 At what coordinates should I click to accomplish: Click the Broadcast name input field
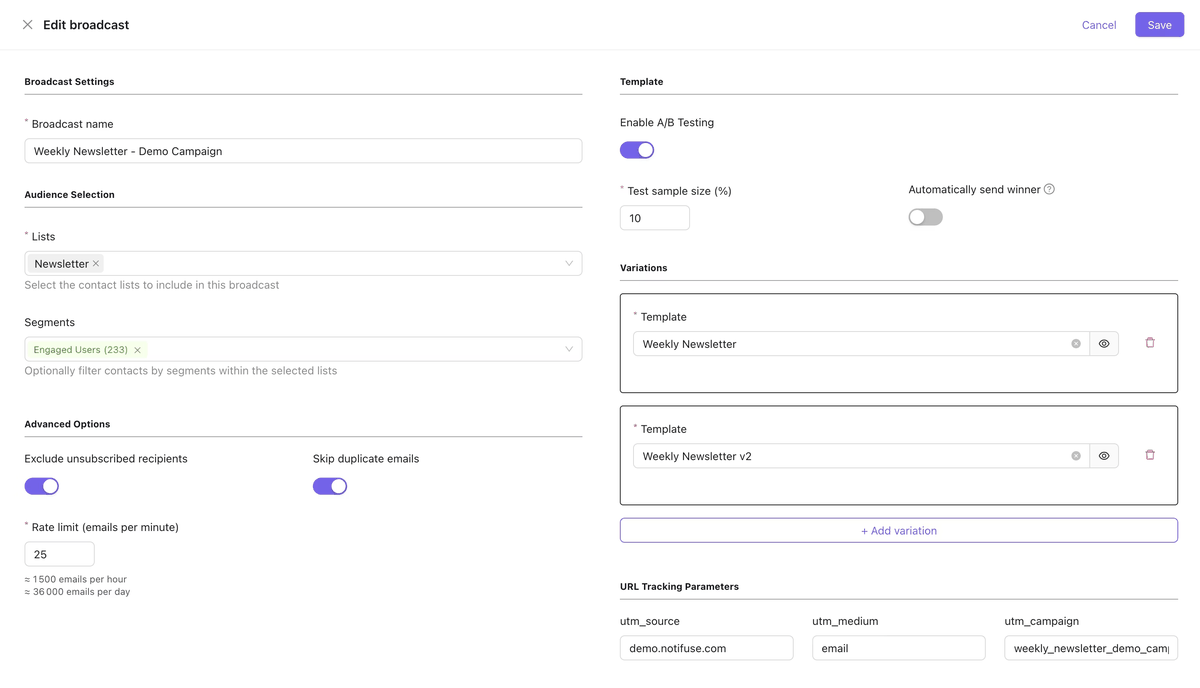click(303, 151)
